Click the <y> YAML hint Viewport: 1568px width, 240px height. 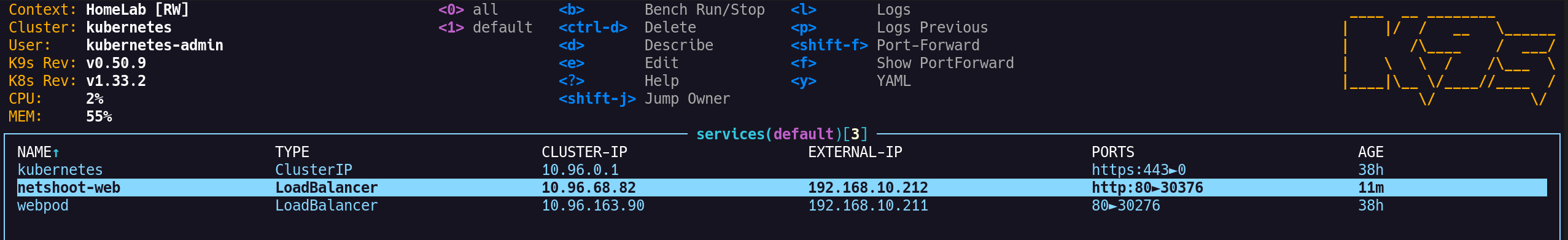(x=851, y=81)
